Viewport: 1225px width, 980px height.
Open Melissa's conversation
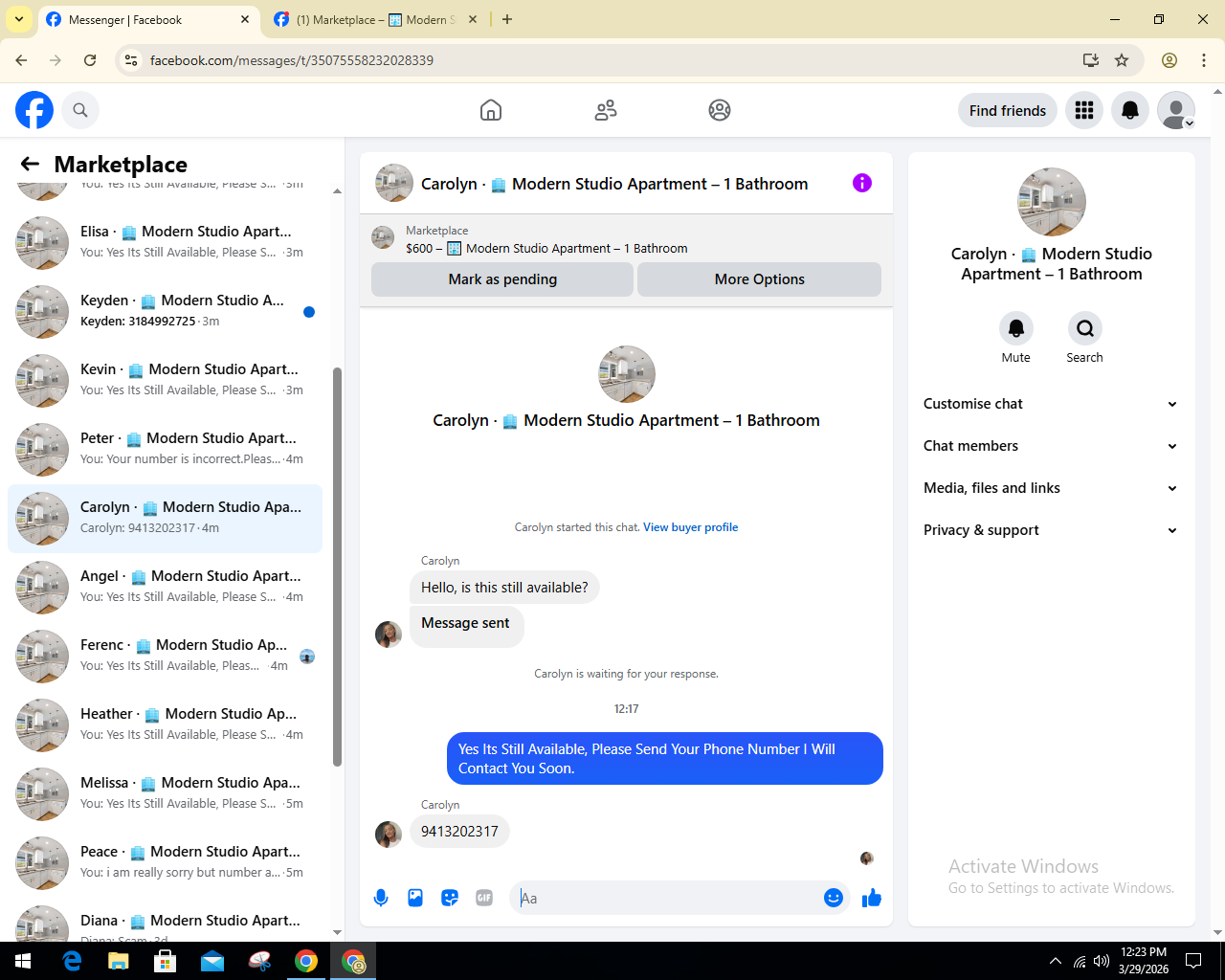pos(165,793)
